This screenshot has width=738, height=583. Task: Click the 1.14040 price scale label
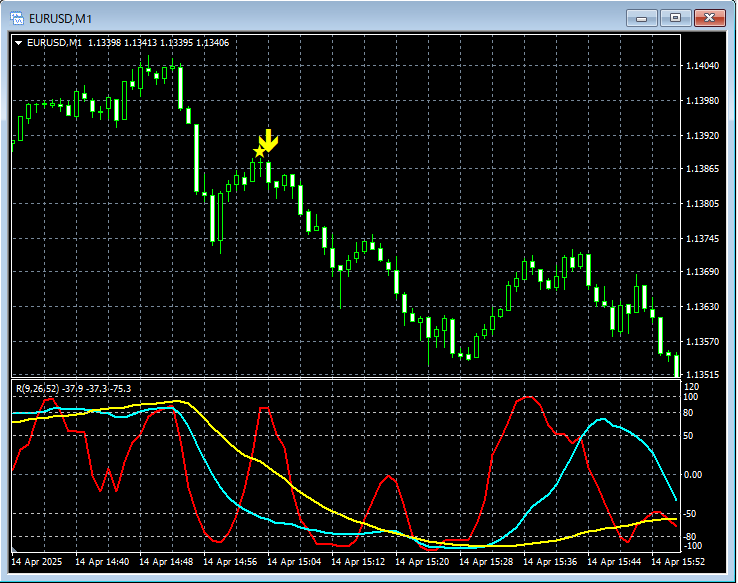[703, 66]
